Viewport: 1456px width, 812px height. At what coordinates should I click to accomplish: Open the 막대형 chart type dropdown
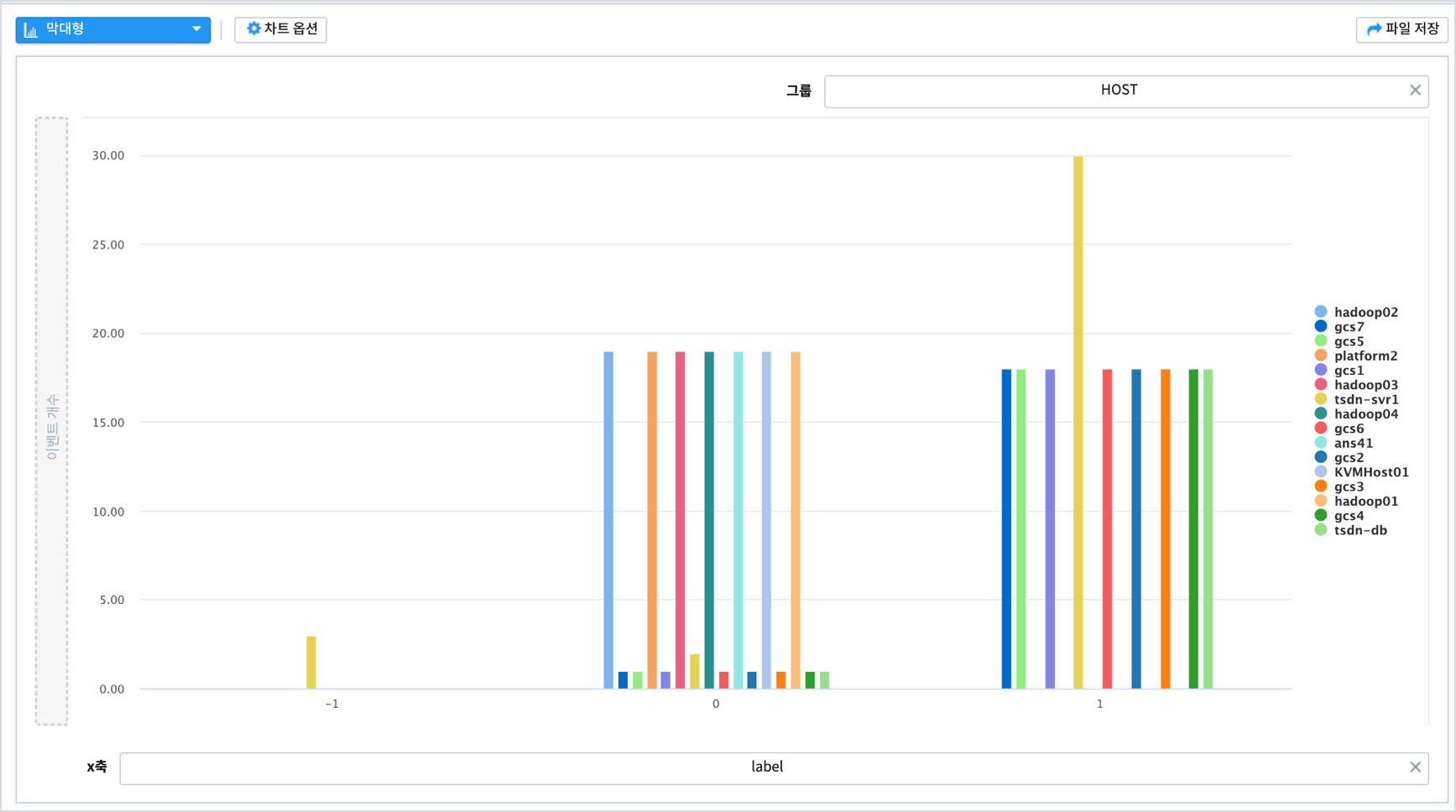[x=113, y=29]
